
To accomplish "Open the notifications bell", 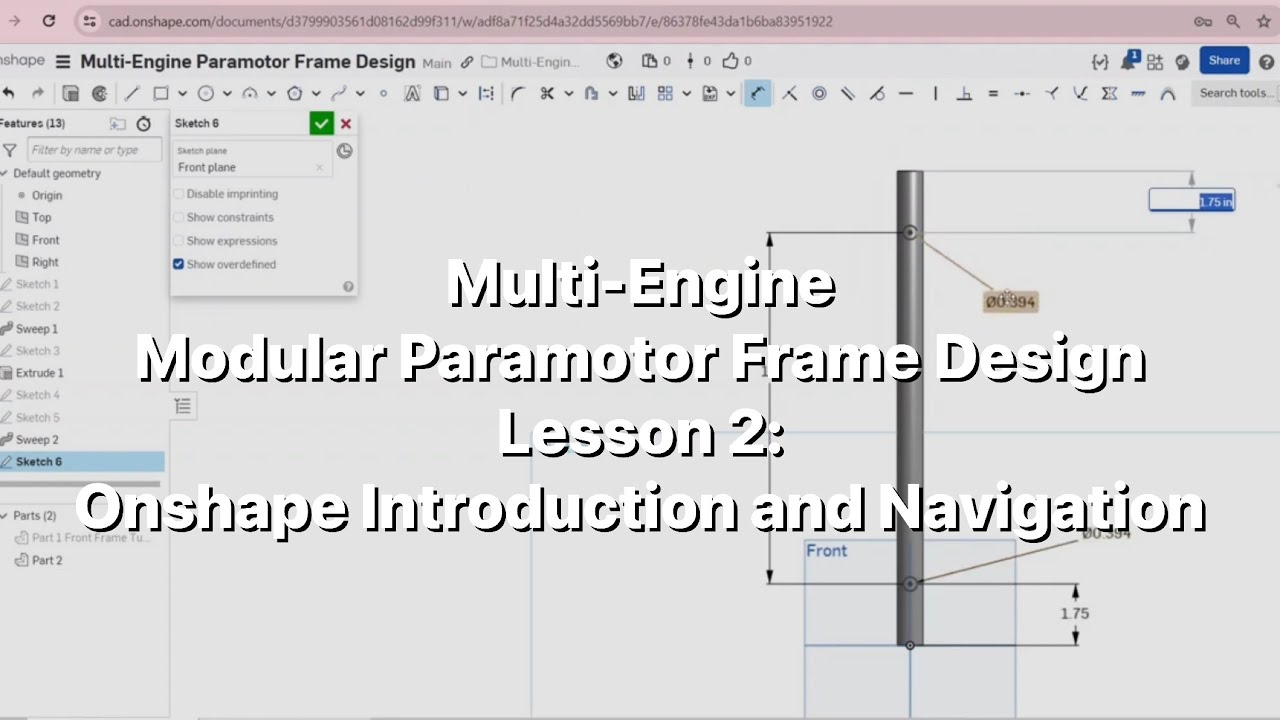I will (x=1129, y=61).
